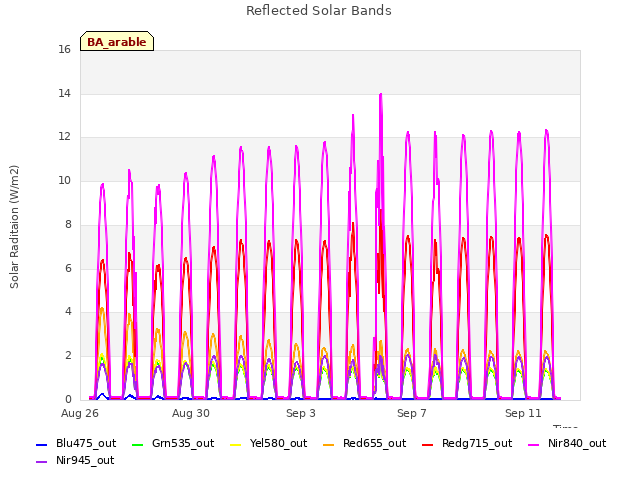Click the Sep 11 x-axis tick label
This screenshot has width=640, height=480.
click(523, 413)
